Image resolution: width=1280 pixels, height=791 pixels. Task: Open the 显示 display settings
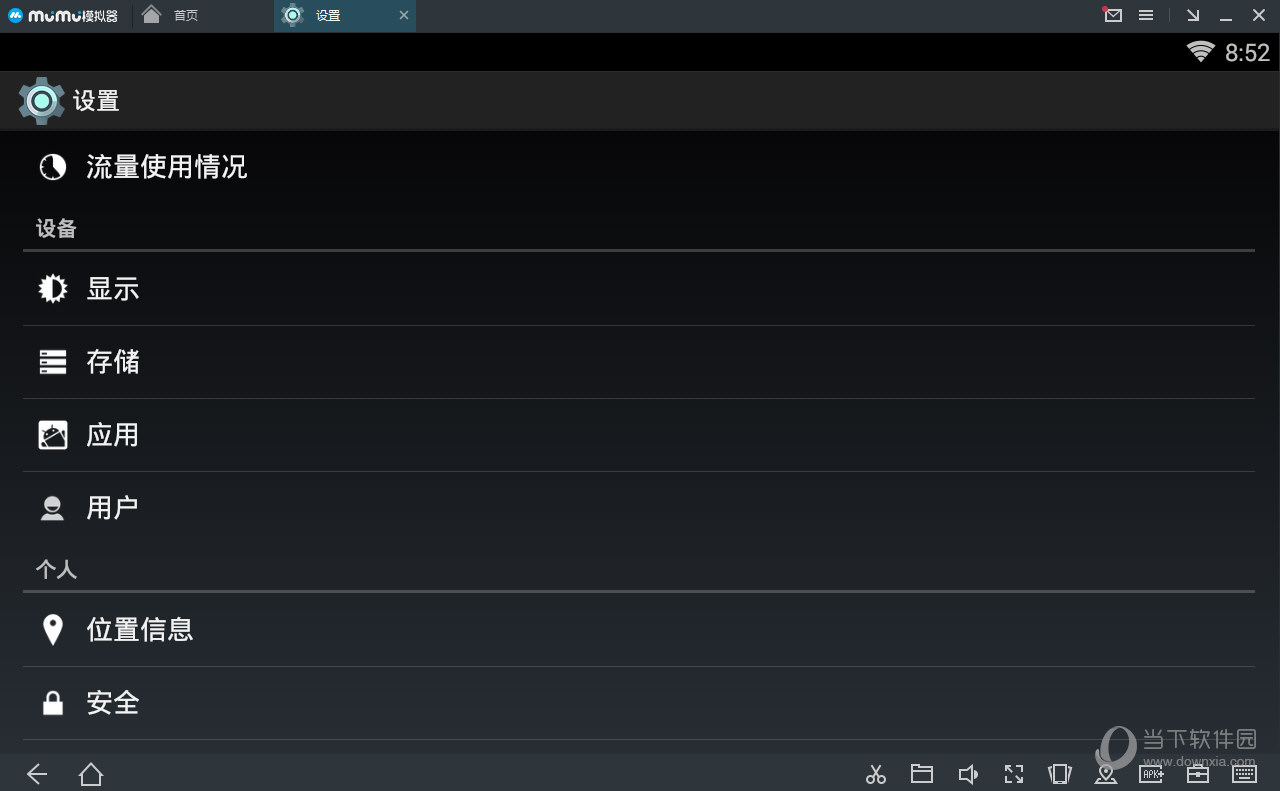639,289
